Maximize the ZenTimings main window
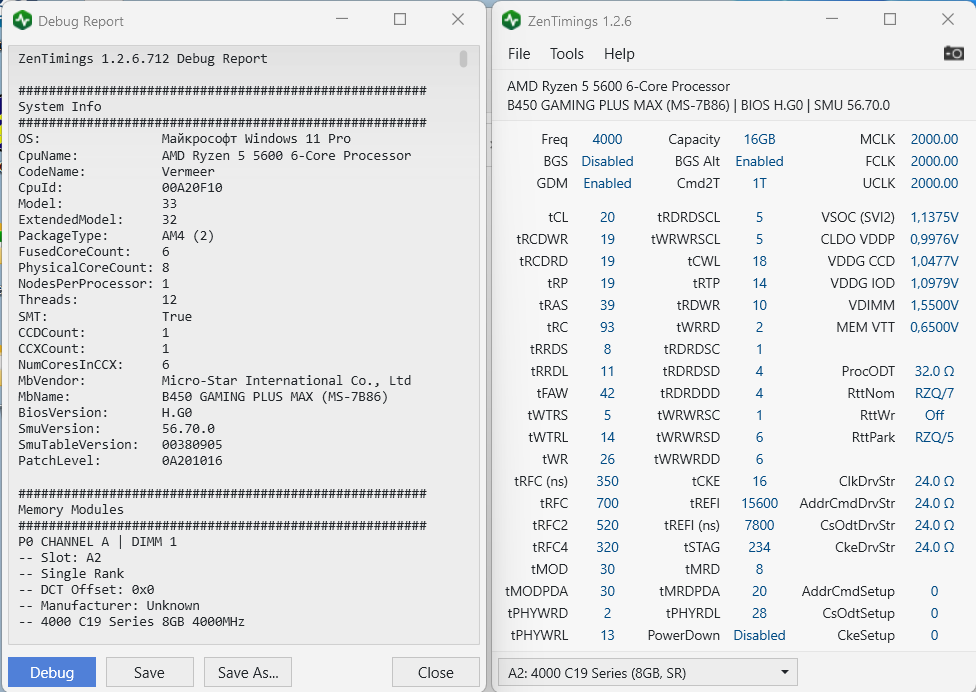Screen dimensions: 976x692 tap(890, 20)
